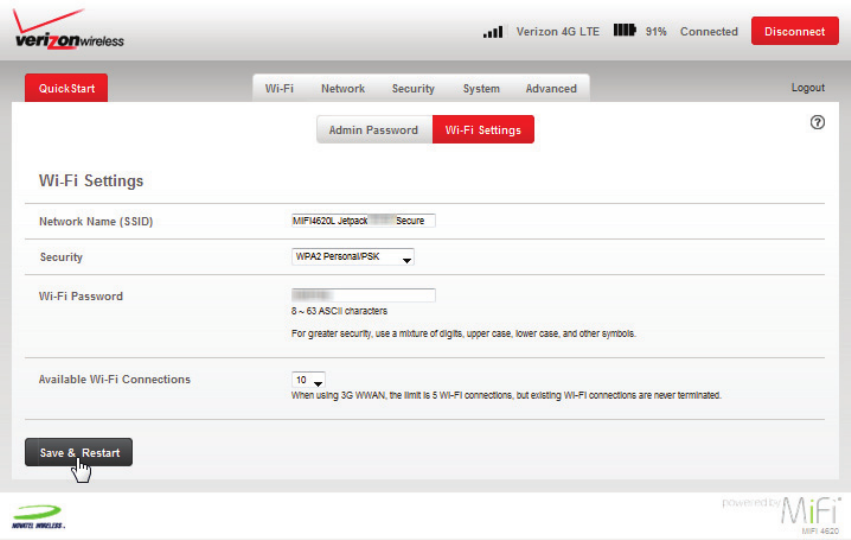
Task: Click the Verizon 4G LTE status text
Action: (x=557, y=31)
